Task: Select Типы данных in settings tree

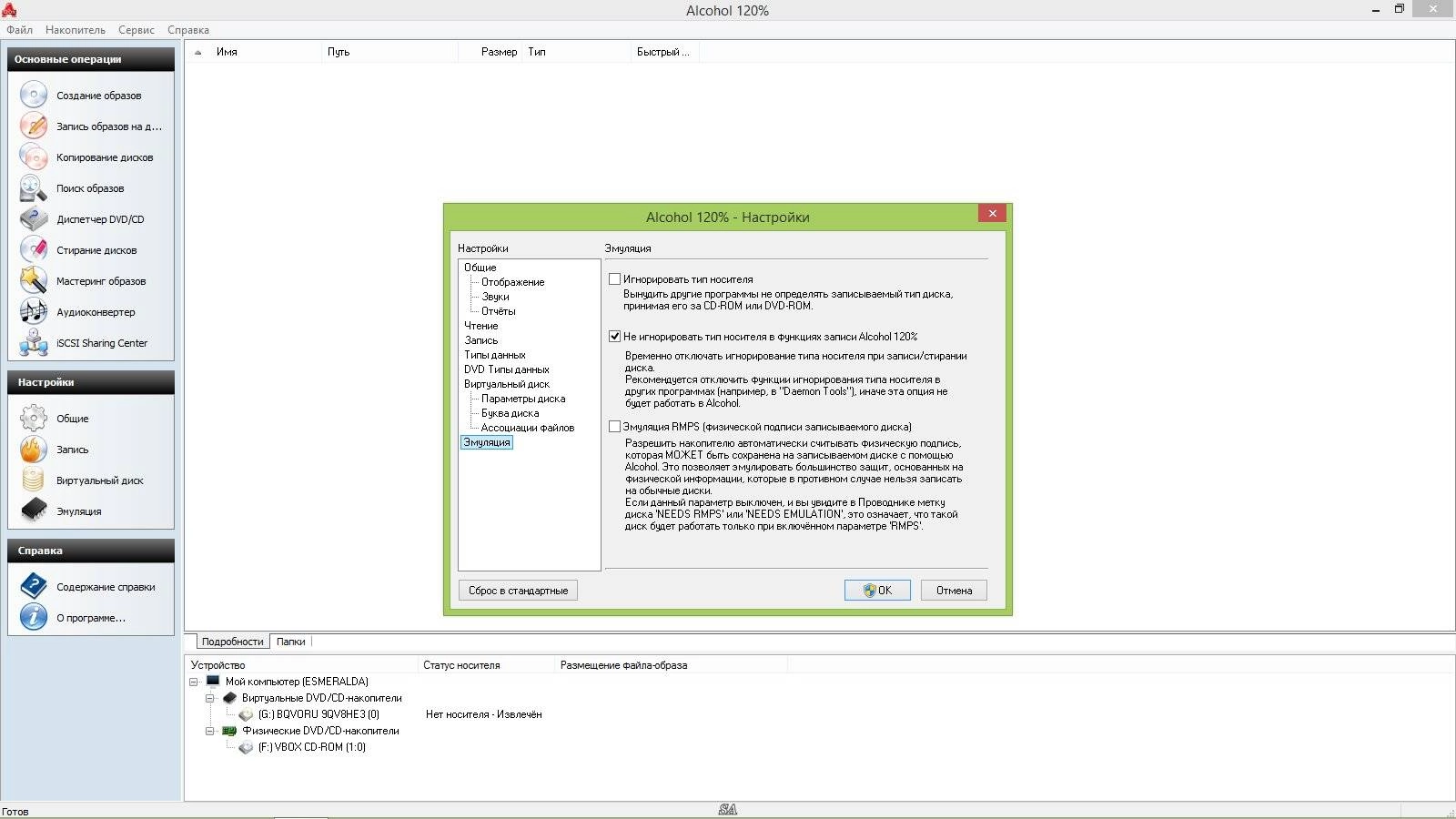Action: [494, 355]
